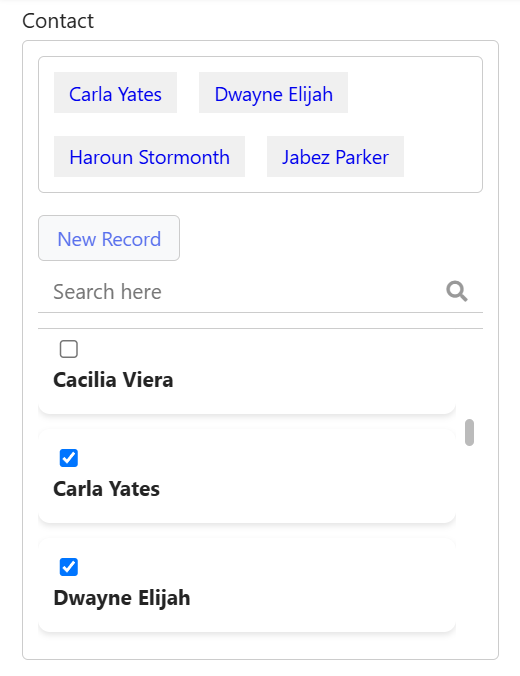The image size is (520, 676).
Task: Click the scrollbar track below the thumb
Action: click(x=469, y=539)
